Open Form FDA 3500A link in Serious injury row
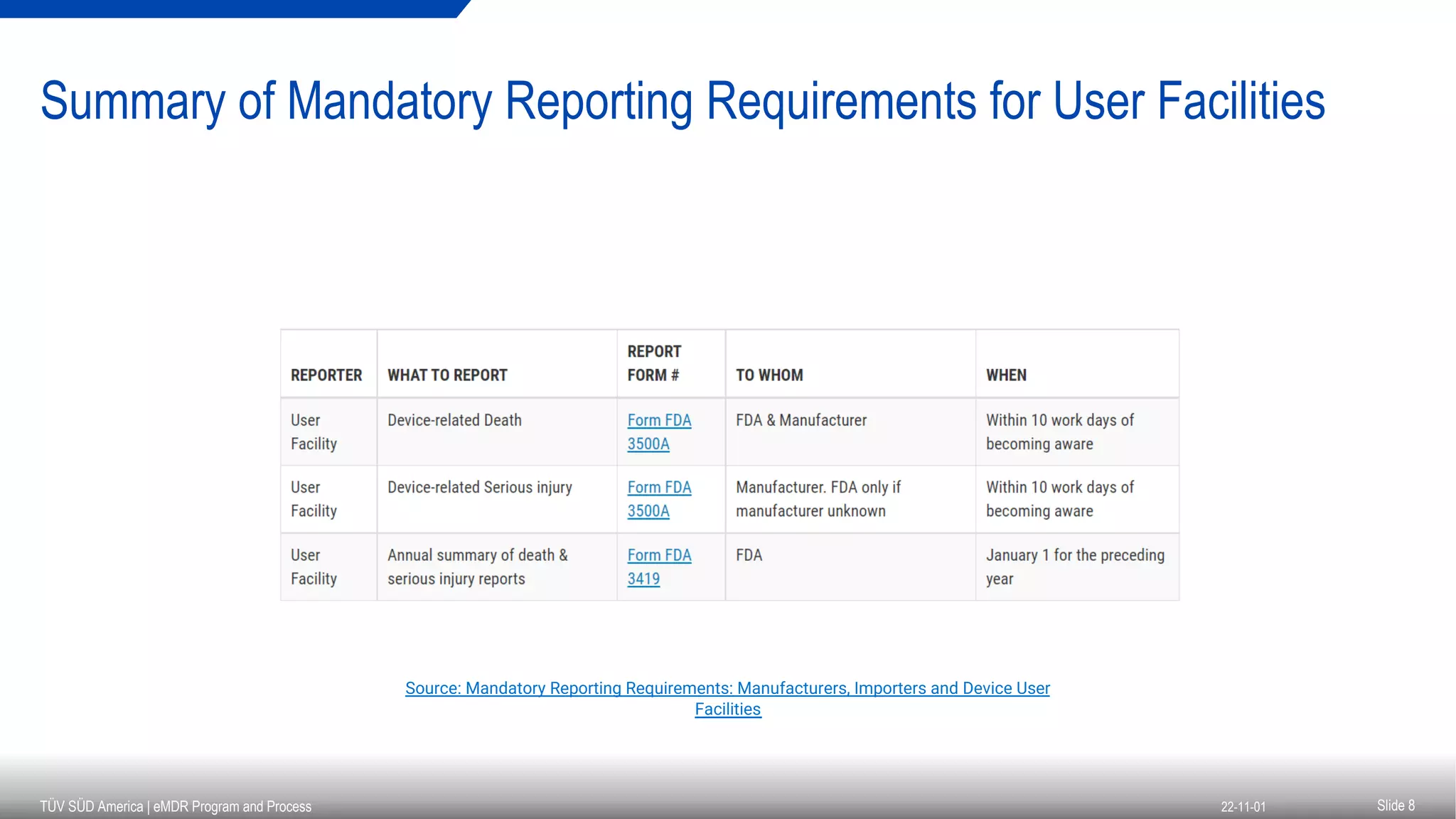This screenshot has width=1456, height=819. pyautogui.click(x=659, y=499)
